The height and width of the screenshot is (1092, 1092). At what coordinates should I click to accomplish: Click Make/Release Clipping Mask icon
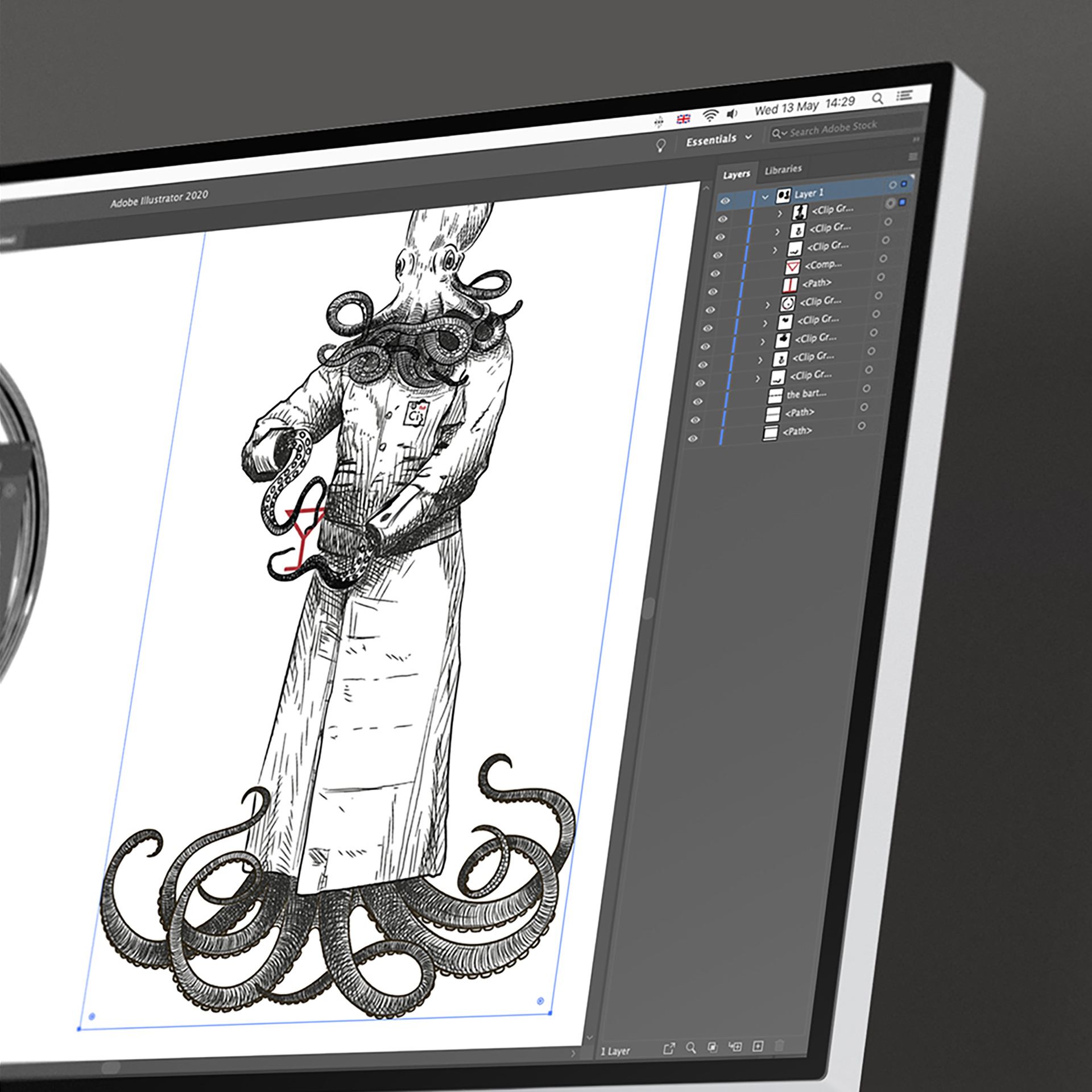coord(713,1047)
